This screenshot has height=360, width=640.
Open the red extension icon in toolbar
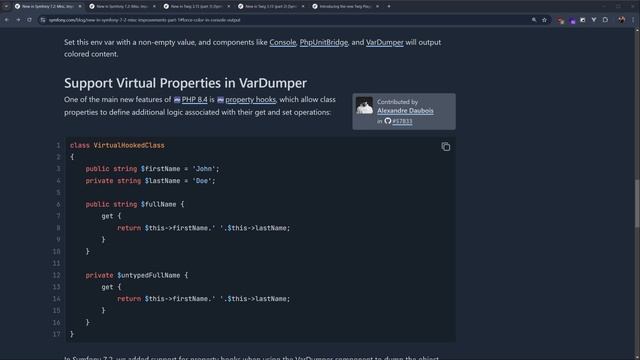pyautogui.click(x=560, y=20)
